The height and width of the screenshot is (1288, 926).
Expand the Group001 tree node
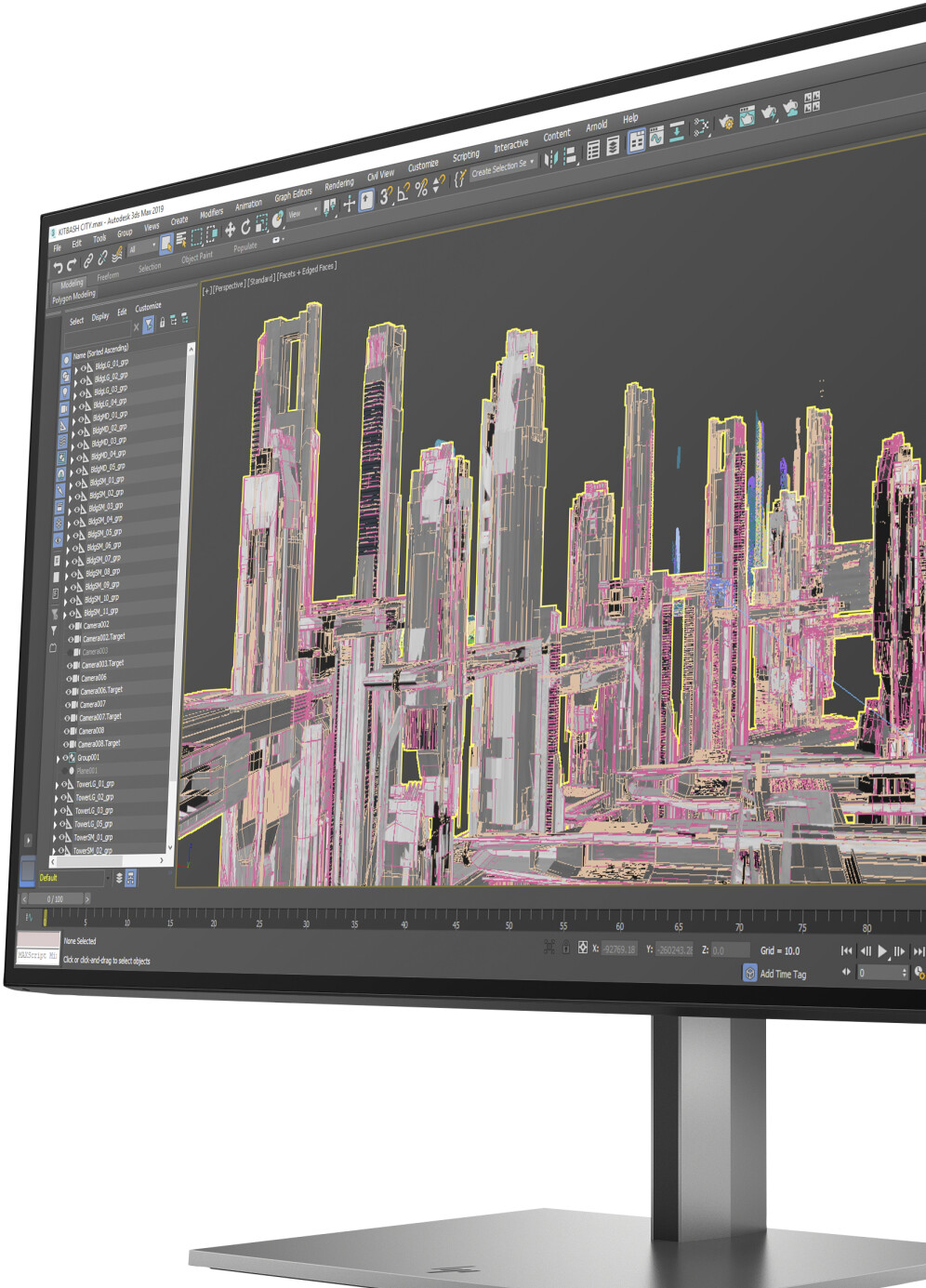(58, 759)
